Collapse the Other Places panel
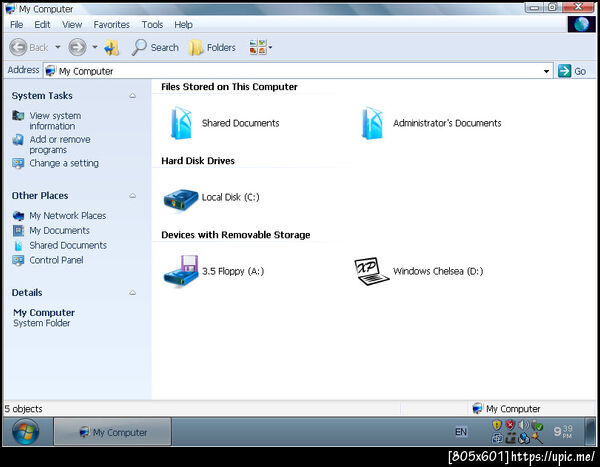 pos(132,196)
